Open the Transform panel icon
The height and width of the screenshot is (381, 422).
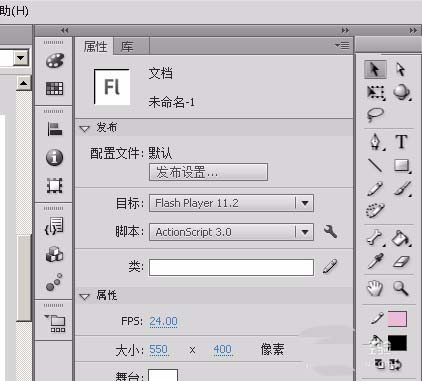point(55,186)
